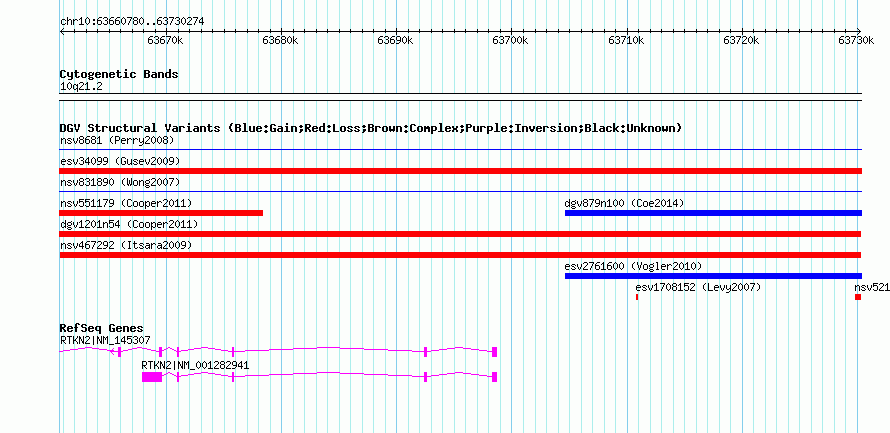Open variant esv34099 (Gusev2009) label
This screenshot has height=433, width=890.
(x=120, y=161)
